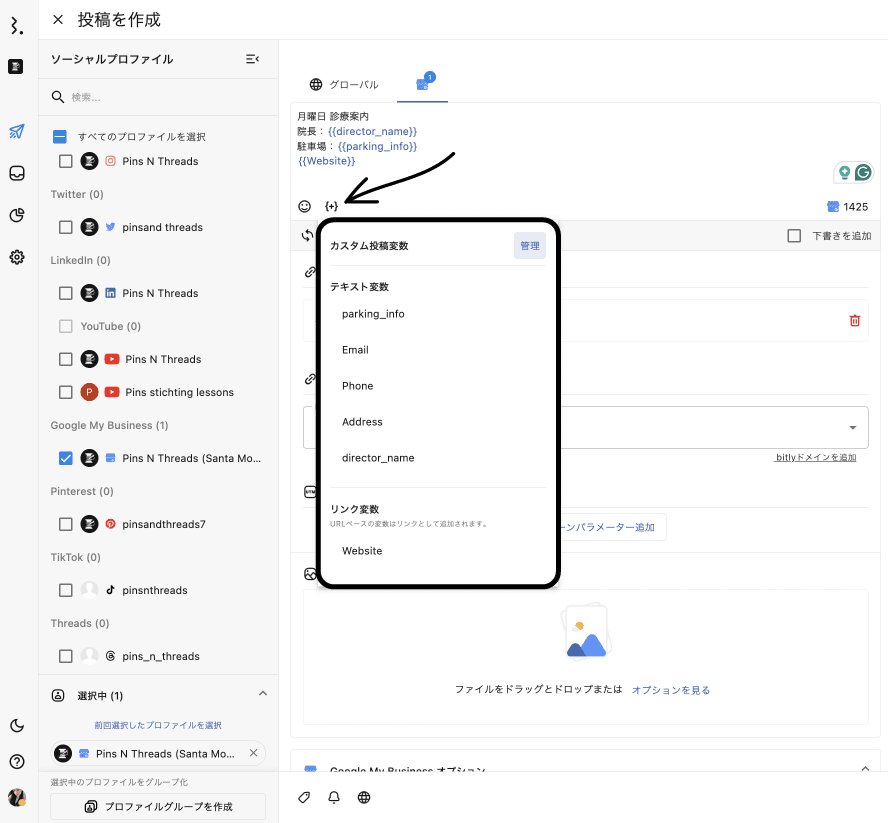Collapse the 選択中 (1) section chevron
The height and width of the screenshot is (823, 888).
click(263, 694)
